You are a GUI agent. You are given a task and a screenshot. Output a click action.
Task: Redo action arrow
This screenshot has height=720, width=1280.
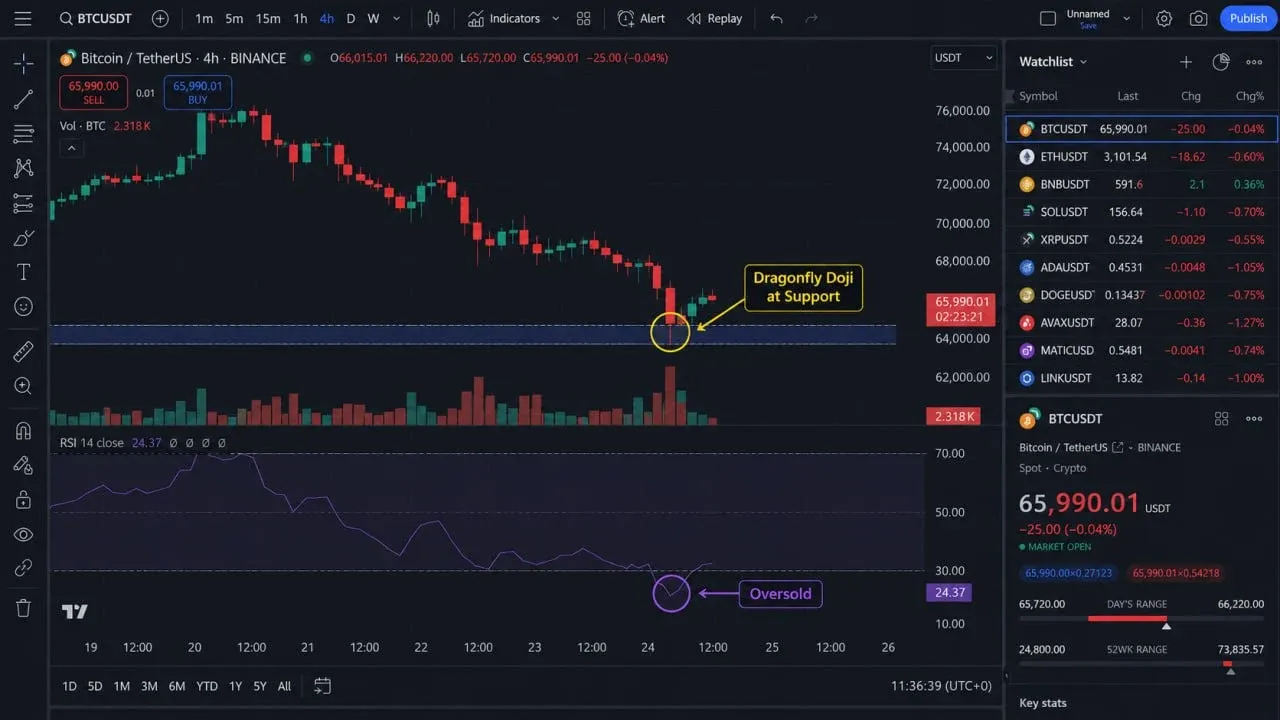[811, 18]
